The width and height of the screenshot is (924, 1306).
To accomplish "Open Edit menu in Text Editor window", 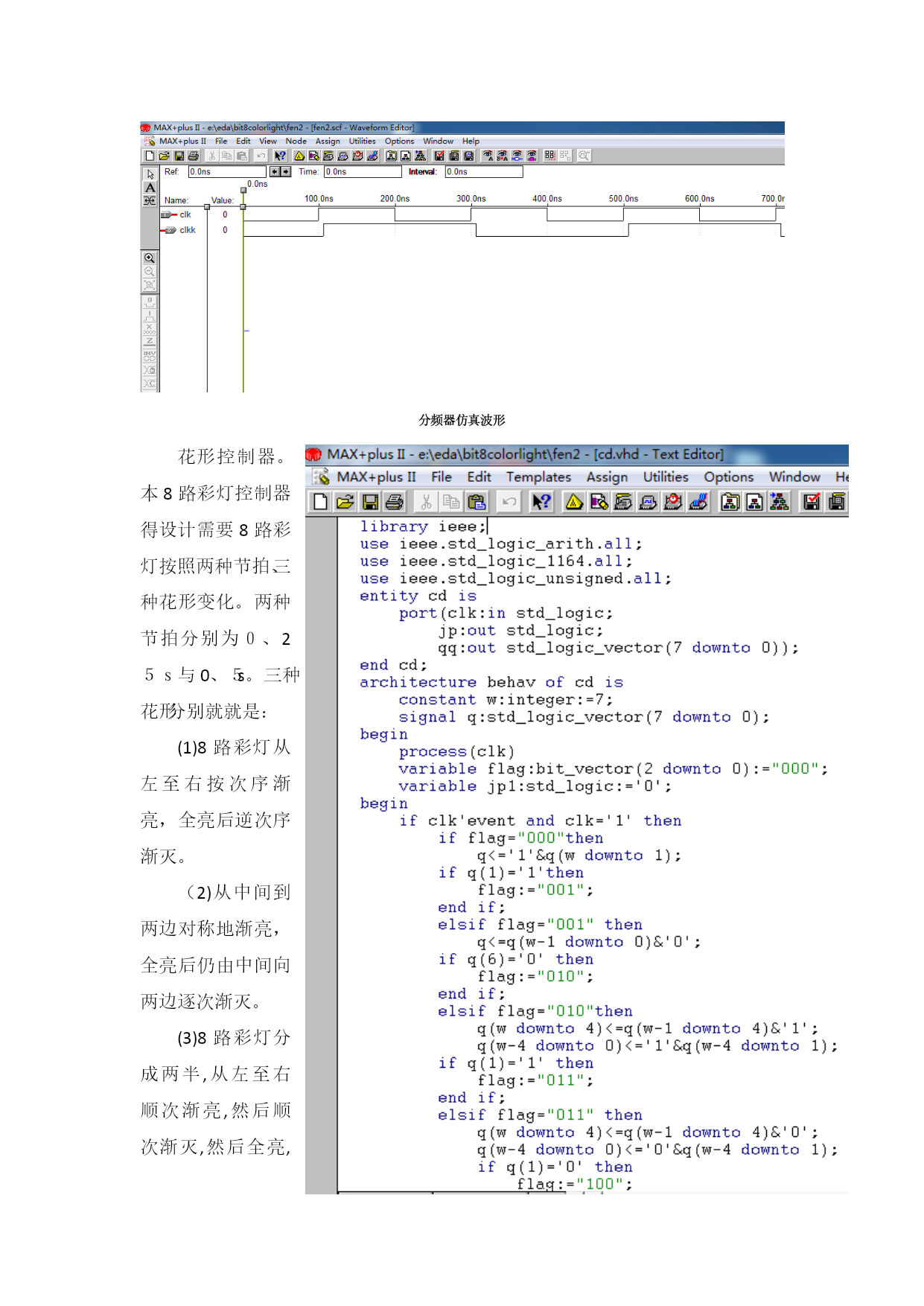I will [x=479, y=477].
